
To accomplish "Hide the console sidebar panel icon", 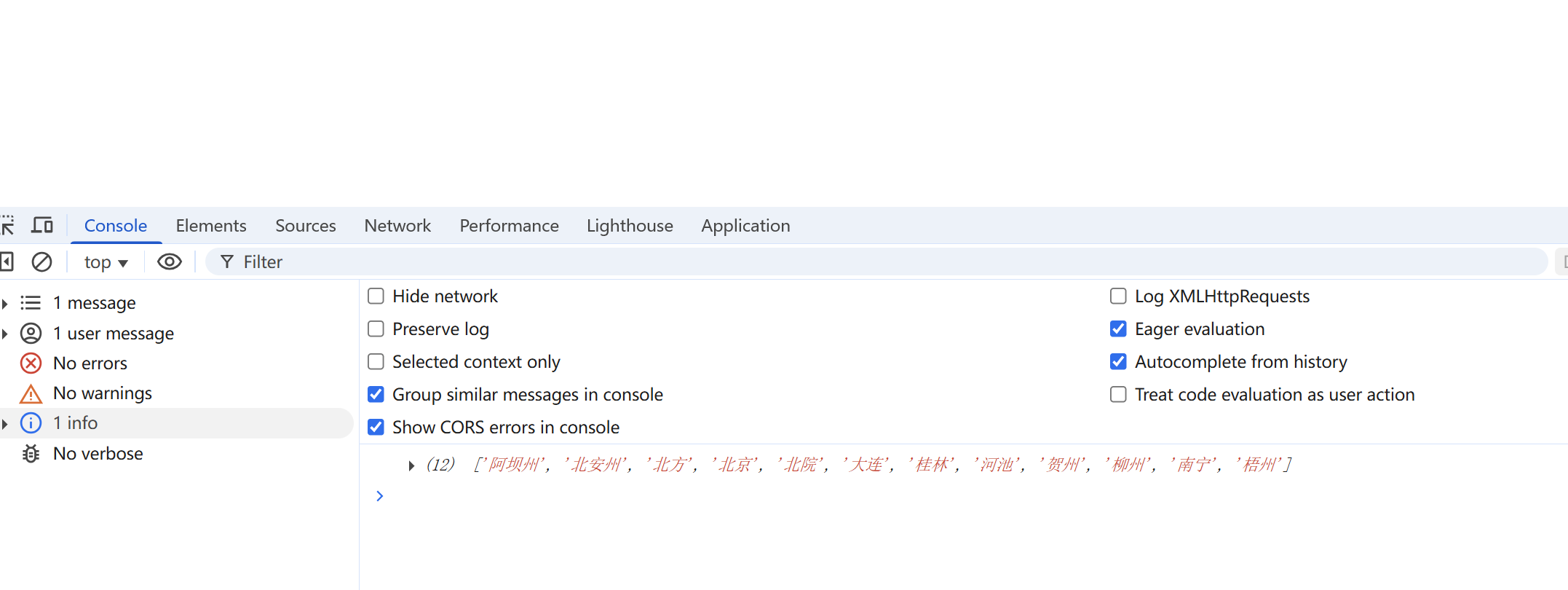I will click(7, 262).
